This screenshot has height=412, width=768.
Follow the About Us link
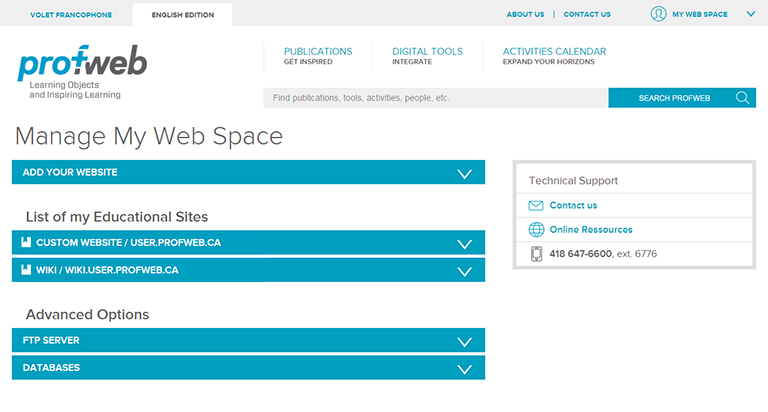pos(525,14)
